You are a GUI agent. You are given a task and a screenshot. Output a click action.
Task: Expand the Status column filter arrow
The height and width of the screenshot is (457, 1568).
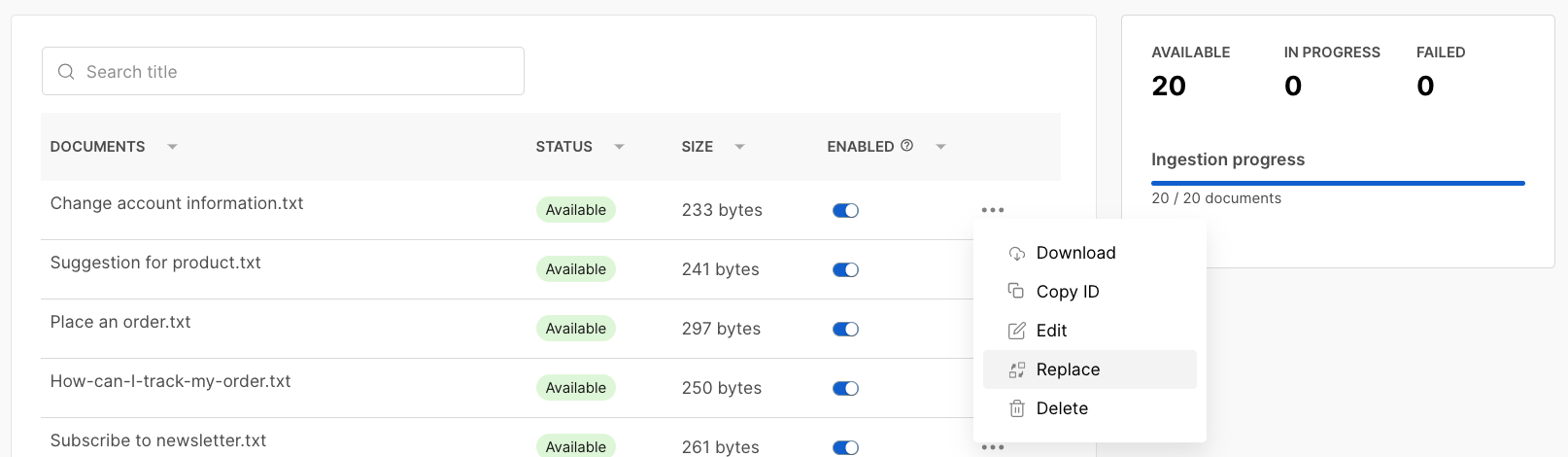pos(619,147)
